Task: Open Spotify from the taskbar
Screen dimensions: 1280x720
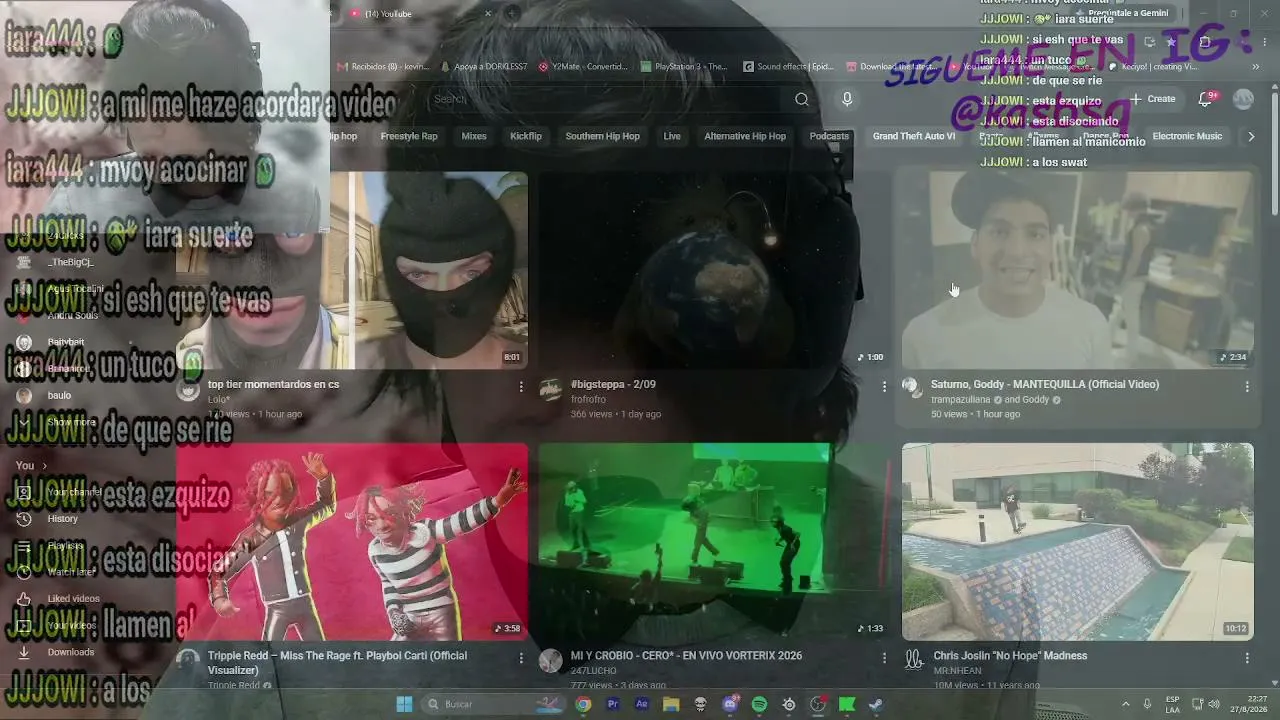Action: (759, 704)
